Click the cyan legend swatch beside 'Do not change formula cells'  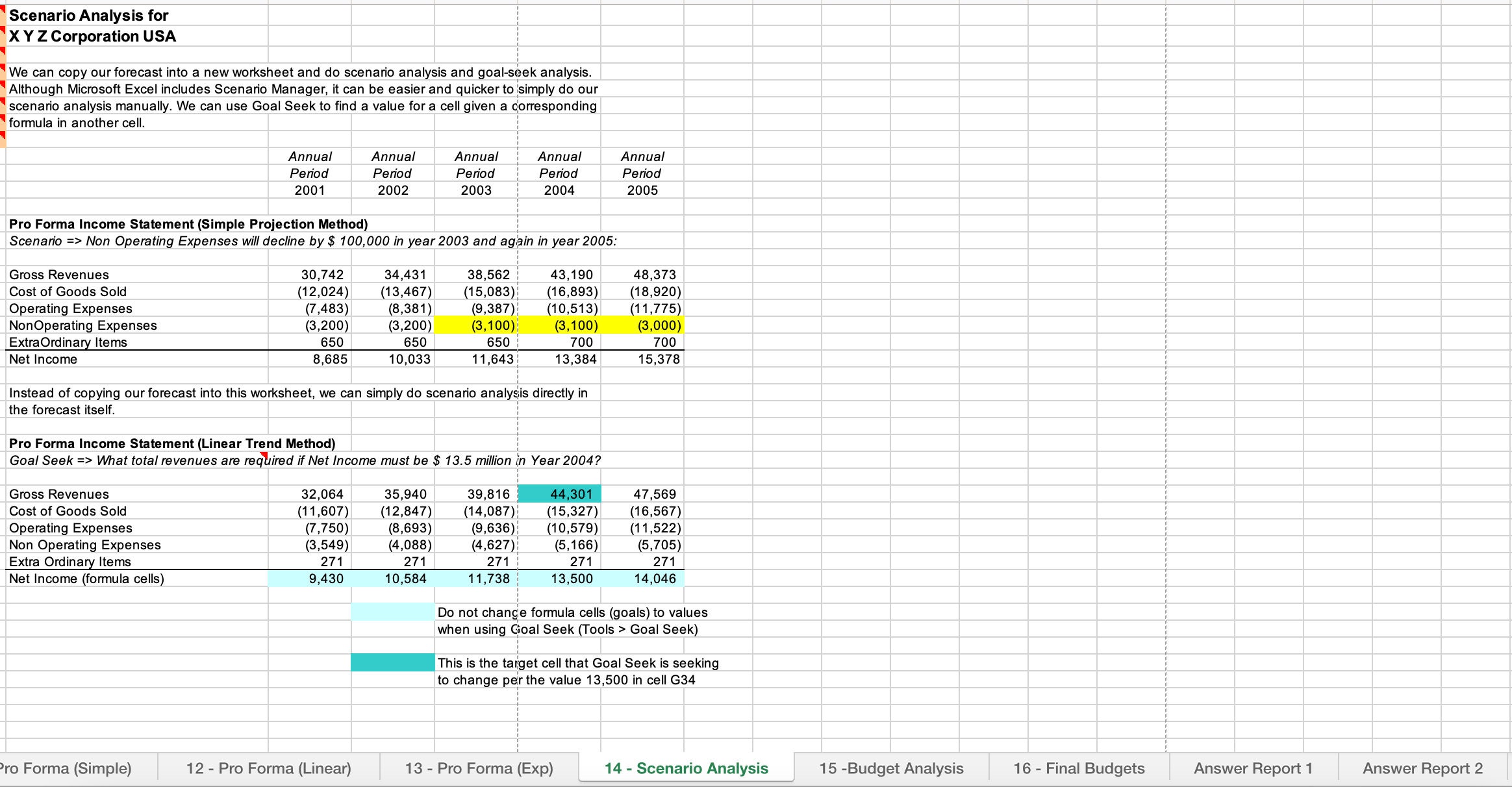(x=392, y=612)
